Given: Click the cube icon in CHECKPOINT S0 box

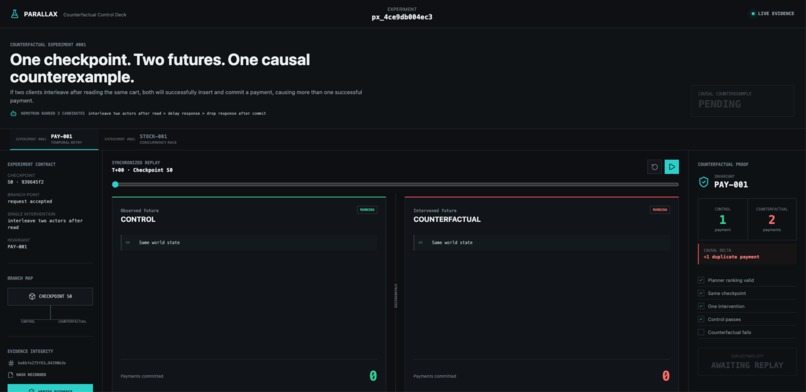Looking at the screenshot, I should pyautogui.click(x=32, y=296).
